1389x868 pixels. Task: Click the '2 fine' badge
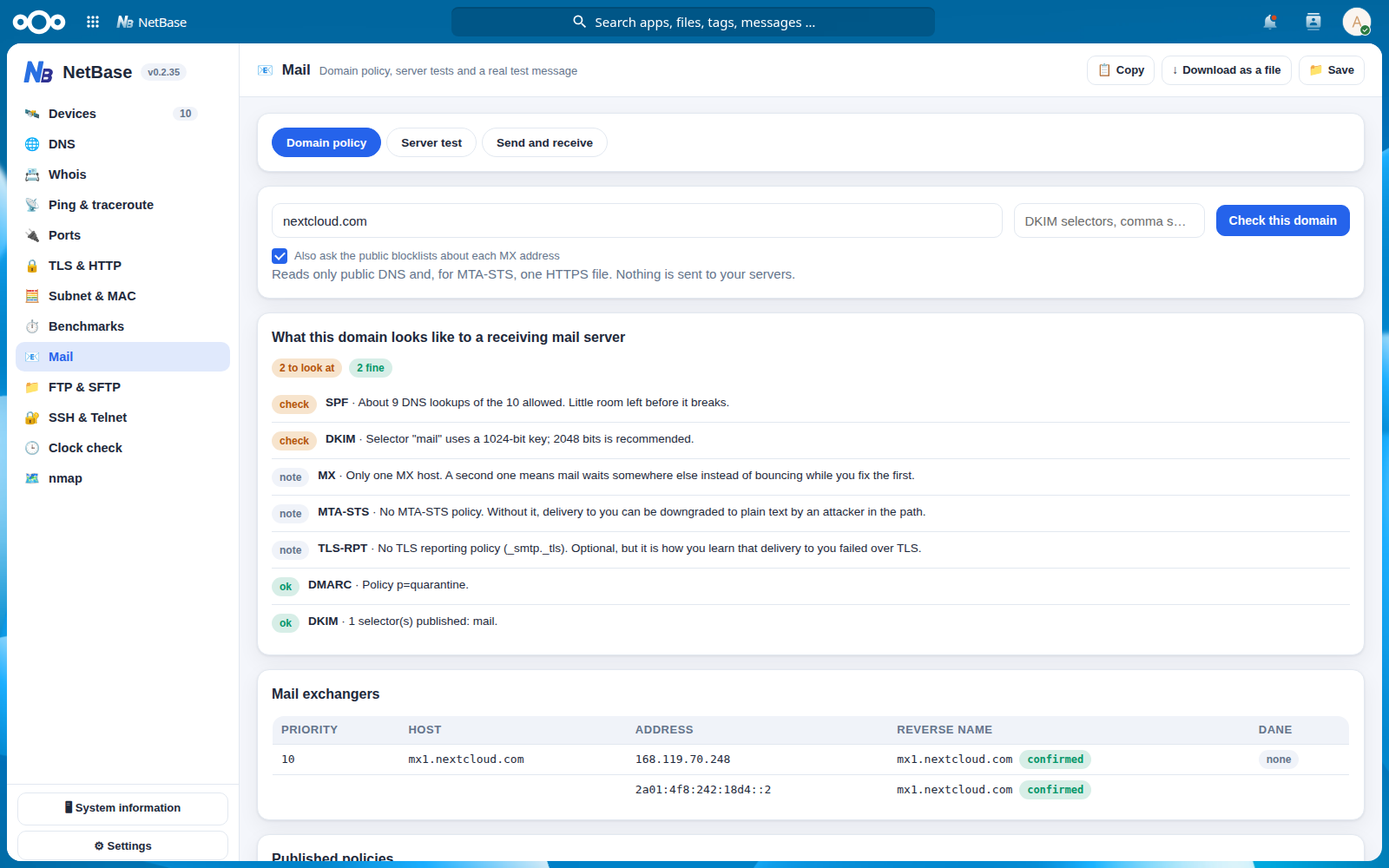371,368
